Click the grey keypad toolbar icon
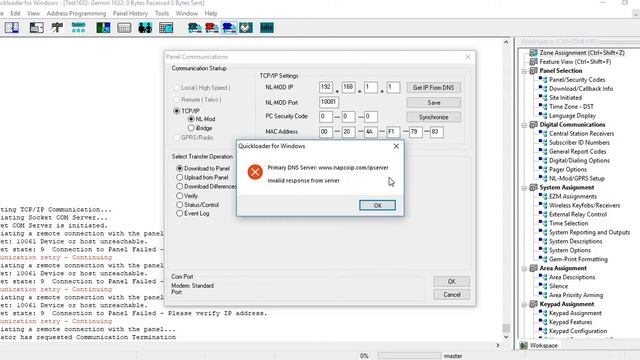 pos(124,28)
